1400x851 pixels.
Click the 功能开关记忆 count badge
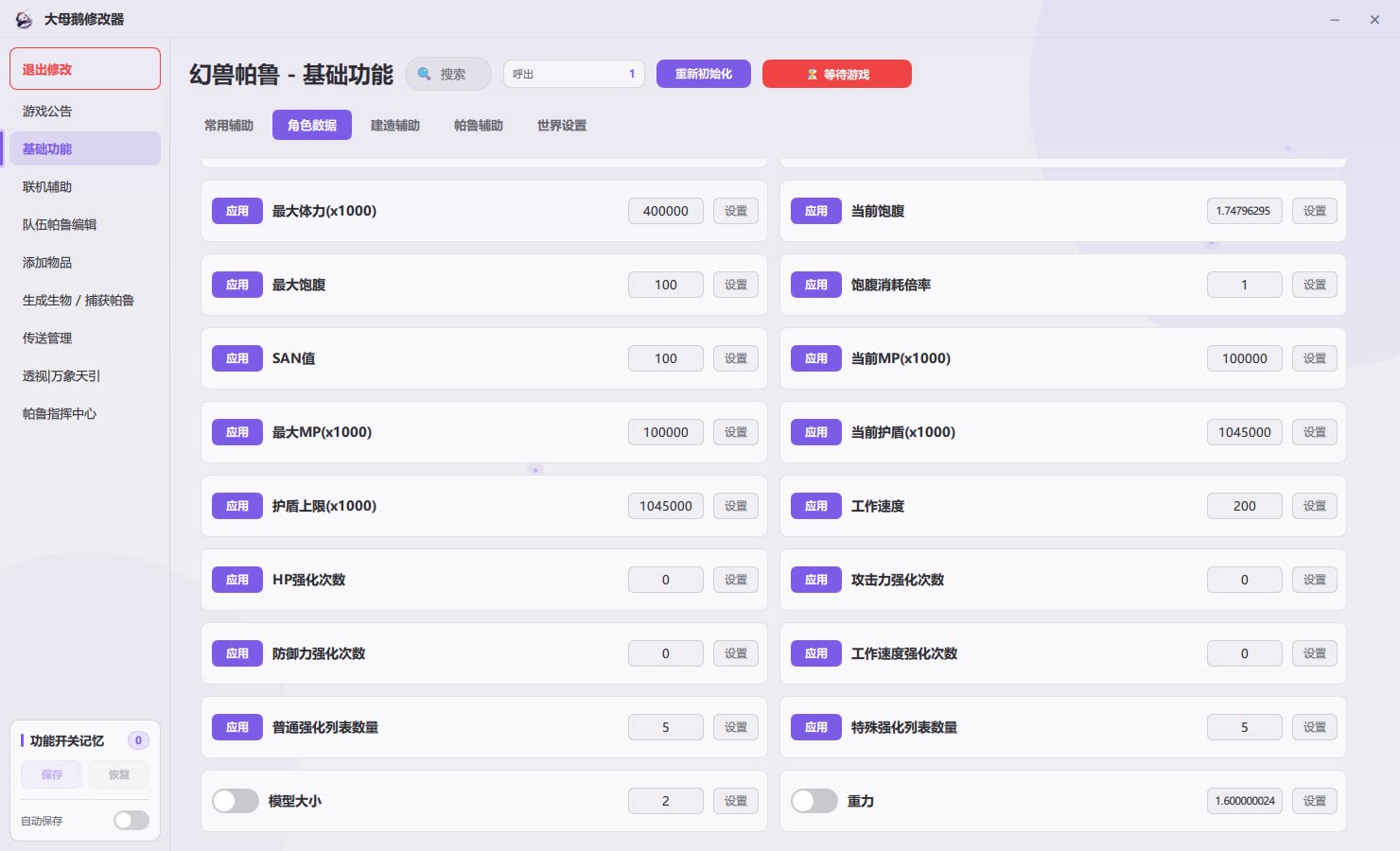point(138,740)
